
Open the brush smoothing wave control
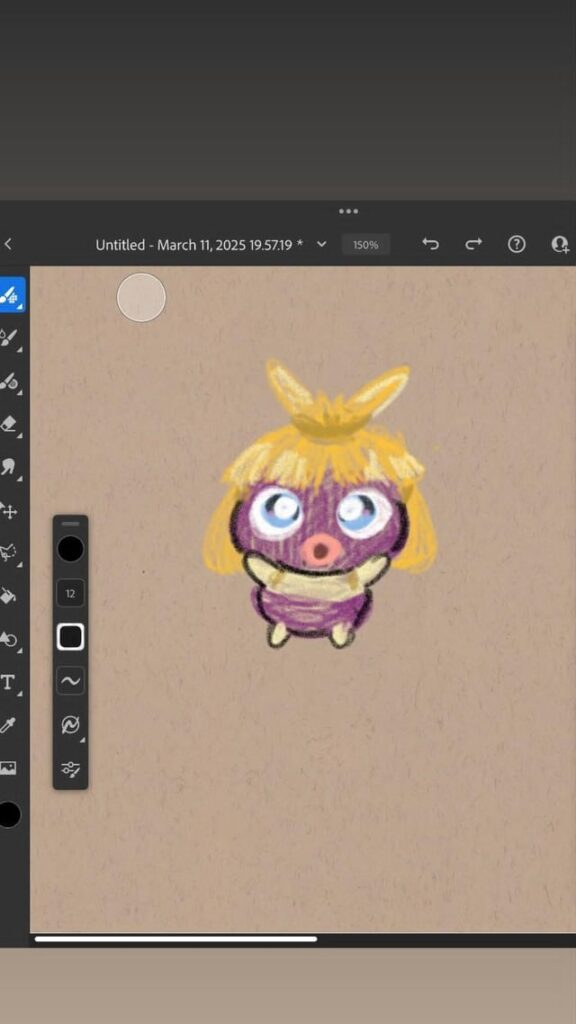70,680
